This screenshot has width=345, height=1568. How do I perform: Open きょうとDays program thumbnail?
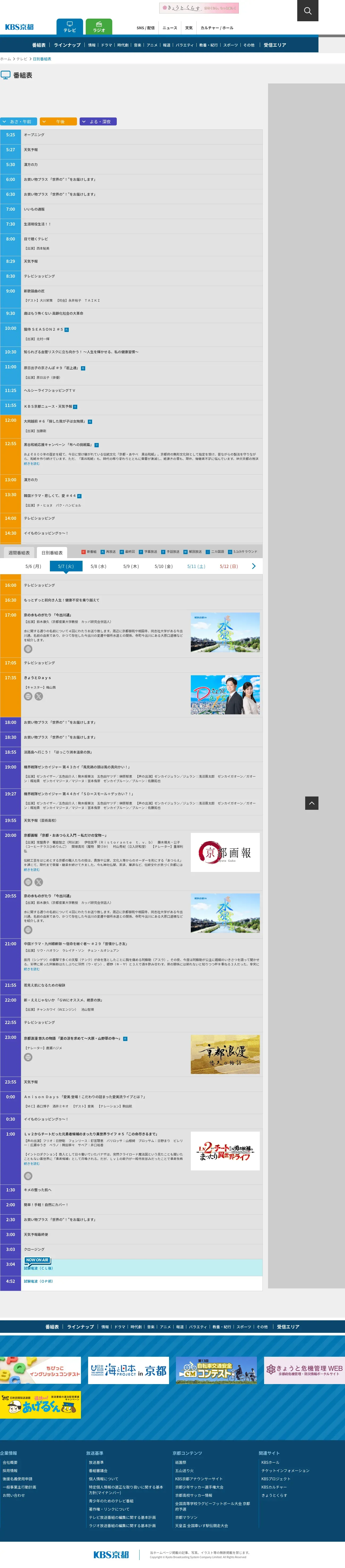point(225,694)
